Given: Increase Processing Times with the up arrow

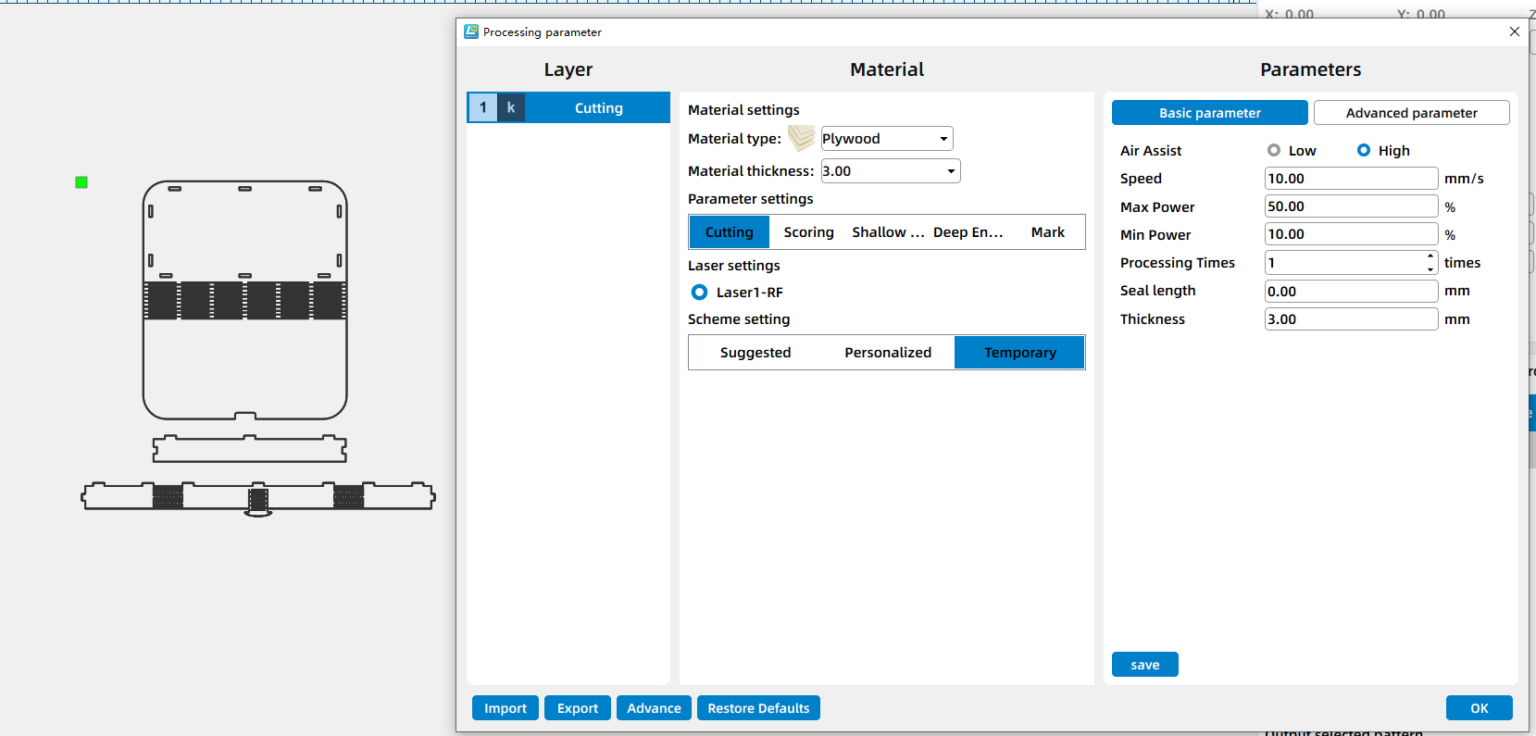Looking at the screenshot, I should coord(1431,257).
